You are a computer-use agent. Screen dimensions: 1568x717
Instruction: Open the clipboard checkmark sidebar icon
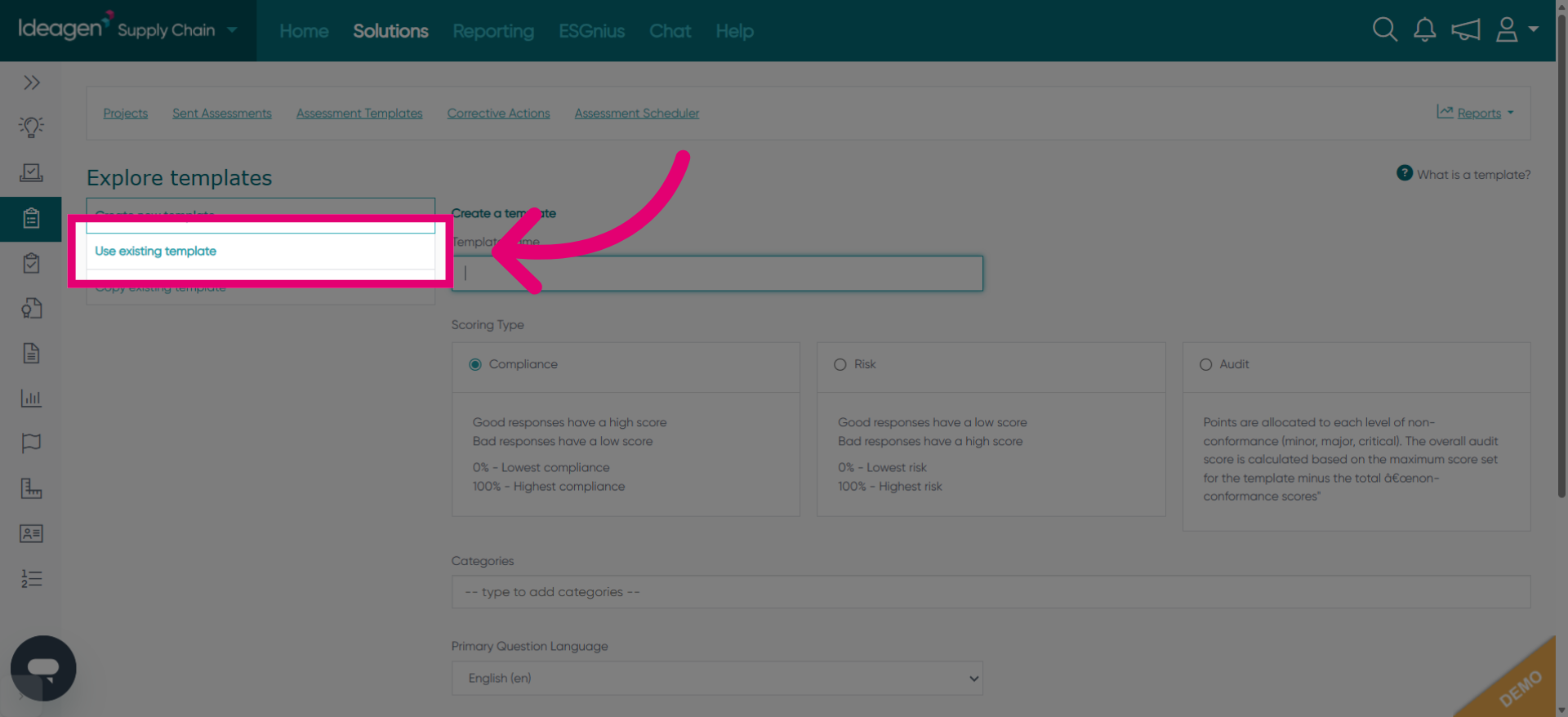tap(31, 263)
